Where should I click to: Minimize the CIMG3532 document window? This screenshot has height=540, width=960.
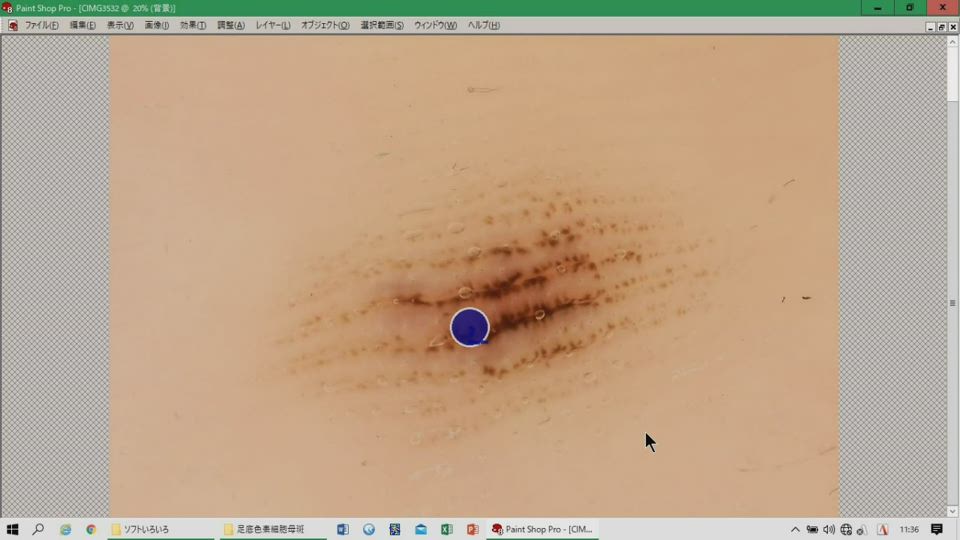coord(931,27)
